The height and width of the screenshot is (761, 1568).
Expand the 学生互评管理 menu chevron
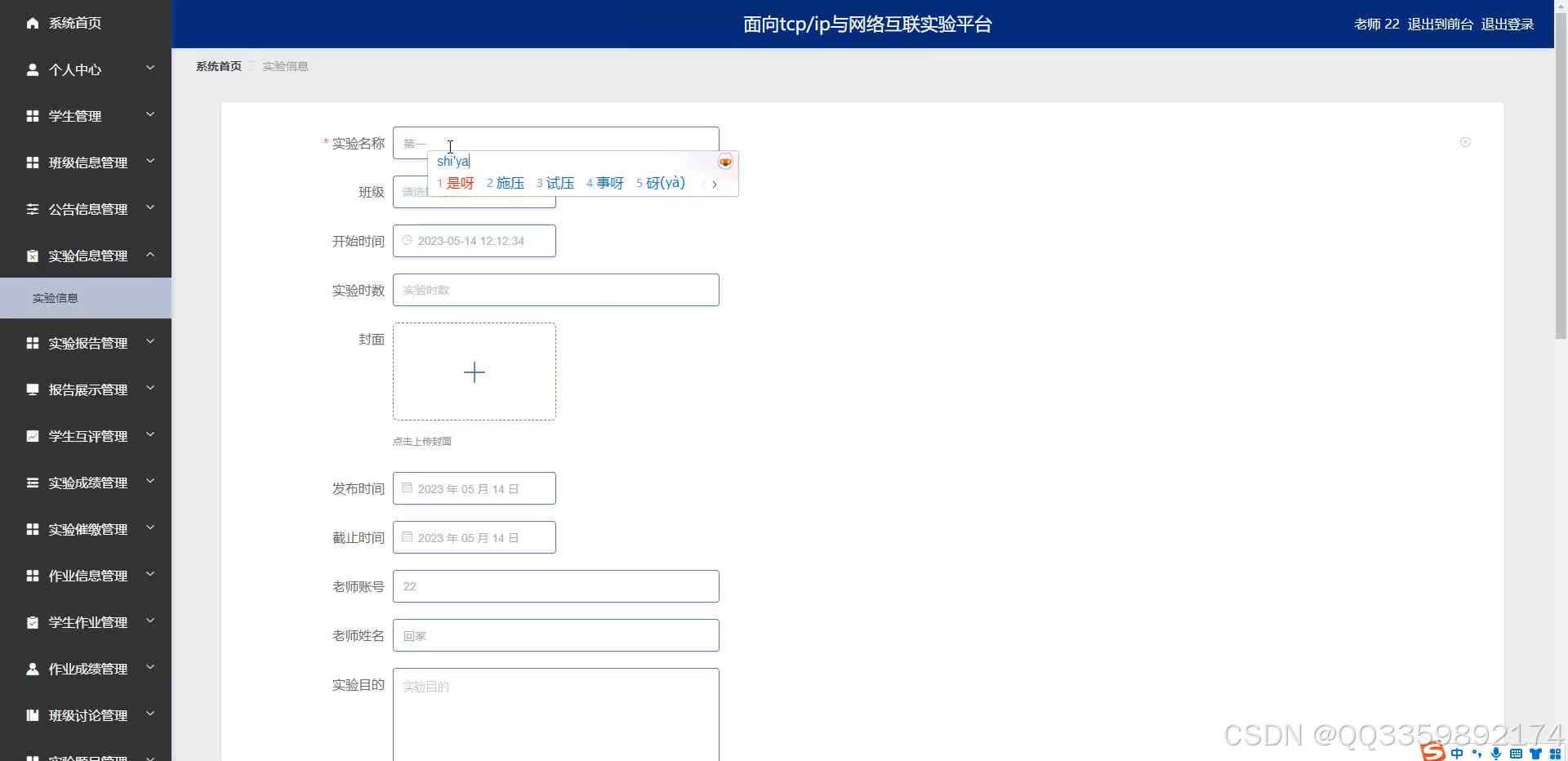pos(150,434)
